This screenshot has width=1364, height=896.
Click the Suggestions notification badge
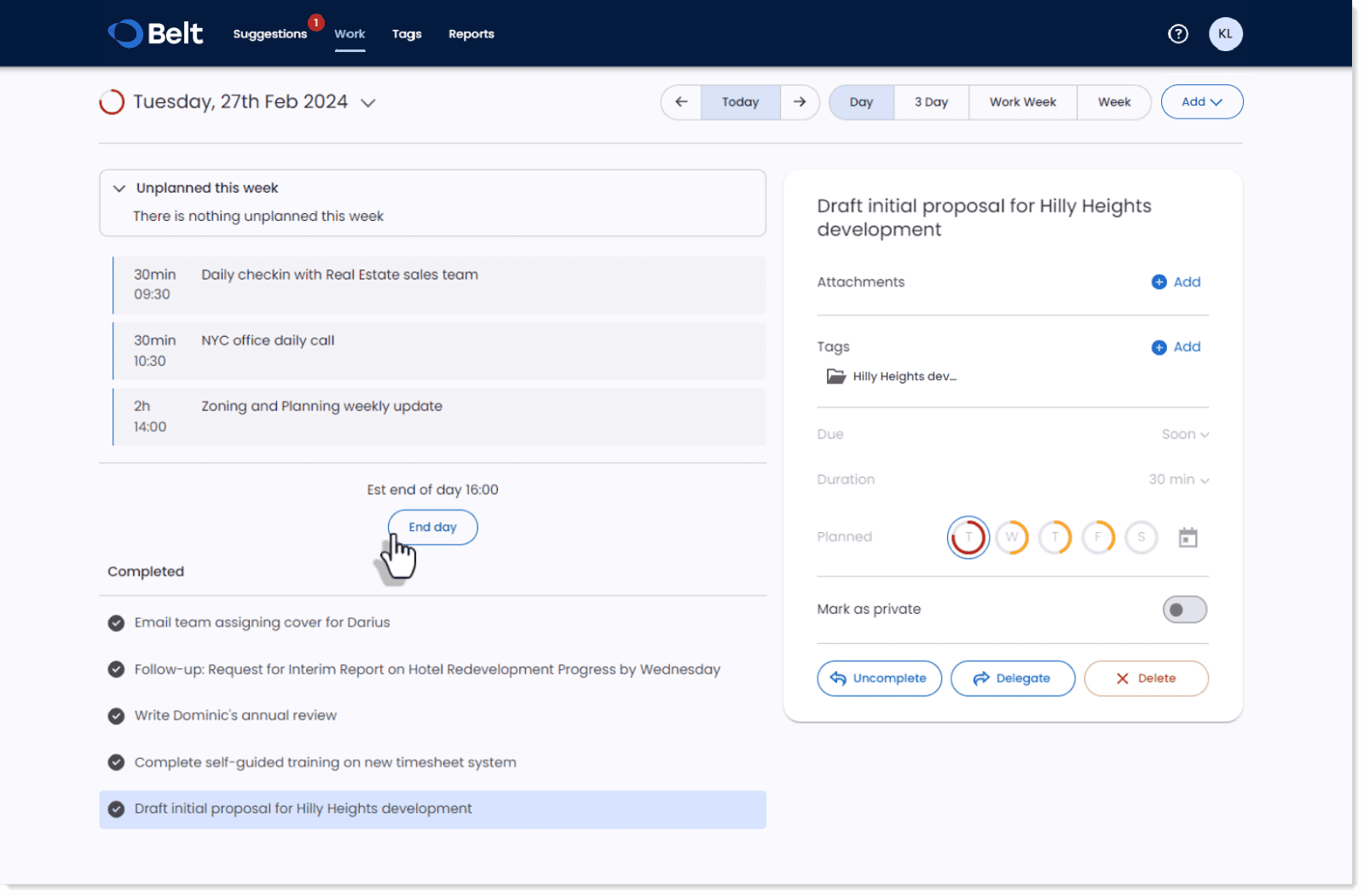coord(316,23)
